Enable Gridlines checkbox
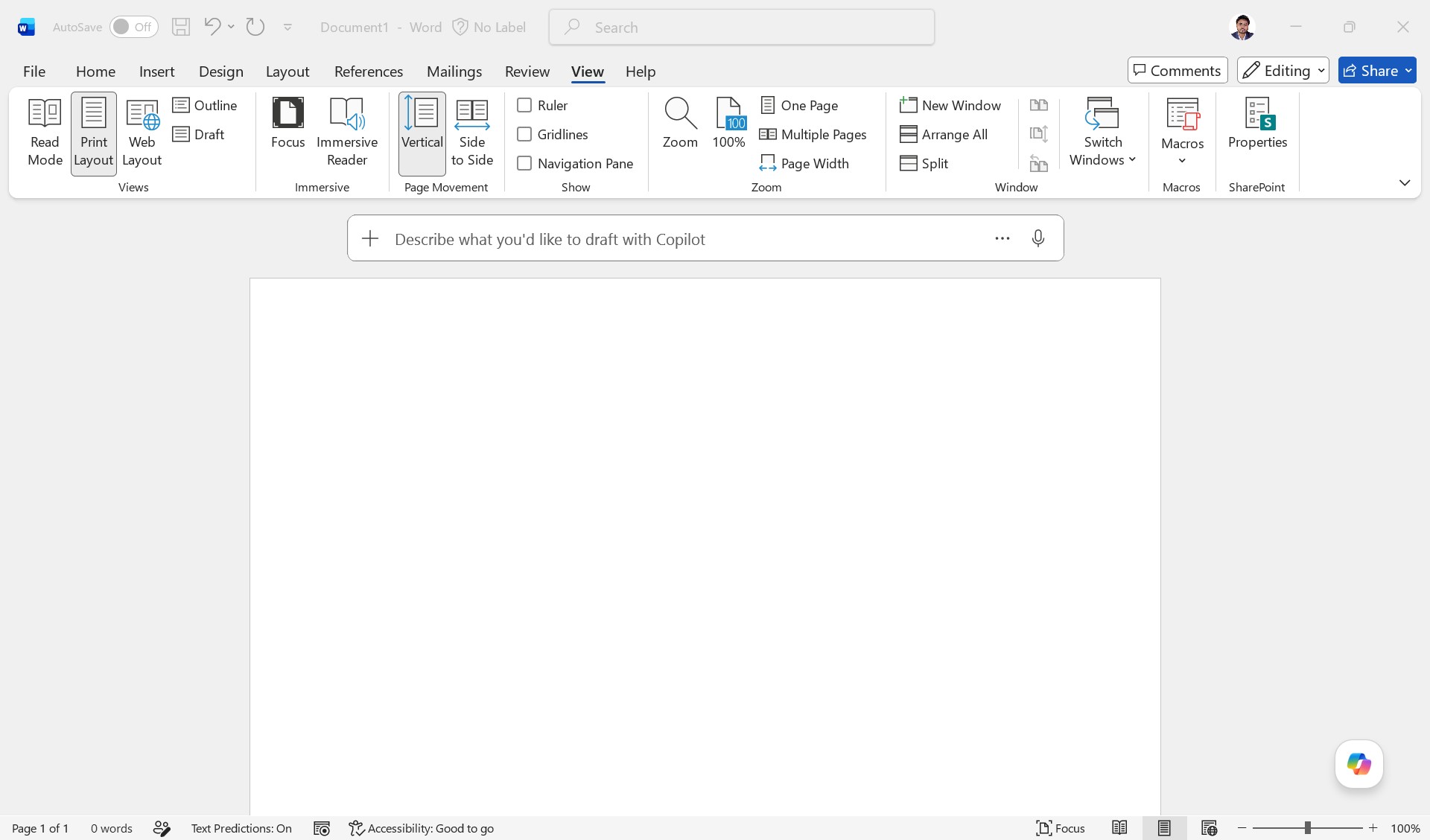This screenshot has height=840, width=1430. (524, 134)
